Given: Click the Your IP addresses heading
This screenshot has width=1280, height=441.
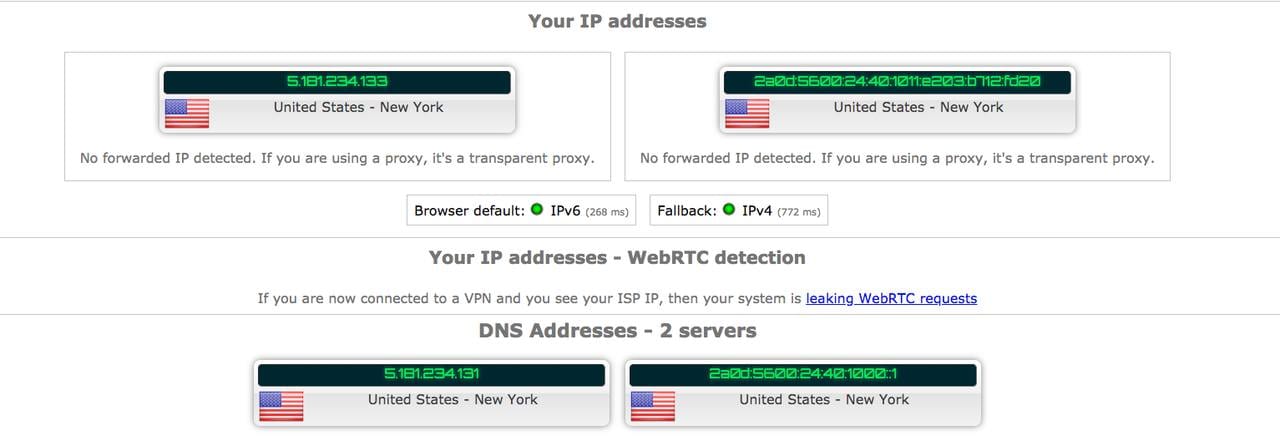Looking at the screenshot, I should (617, 21).
